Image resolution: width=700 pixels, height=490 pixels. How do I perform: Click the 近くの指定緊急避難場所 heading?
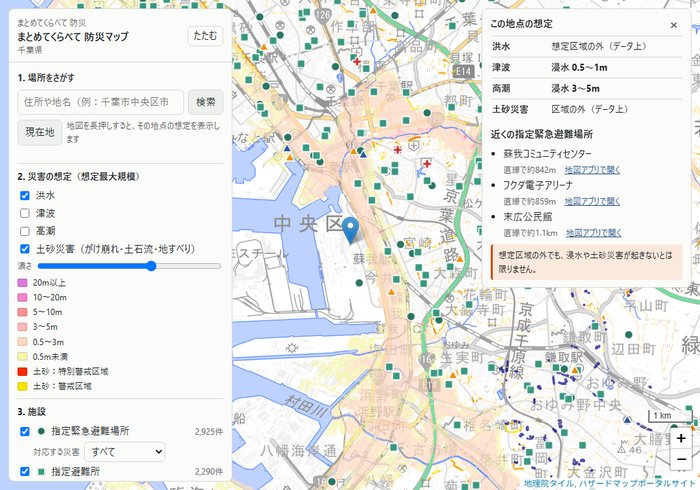tap(542, 134)
